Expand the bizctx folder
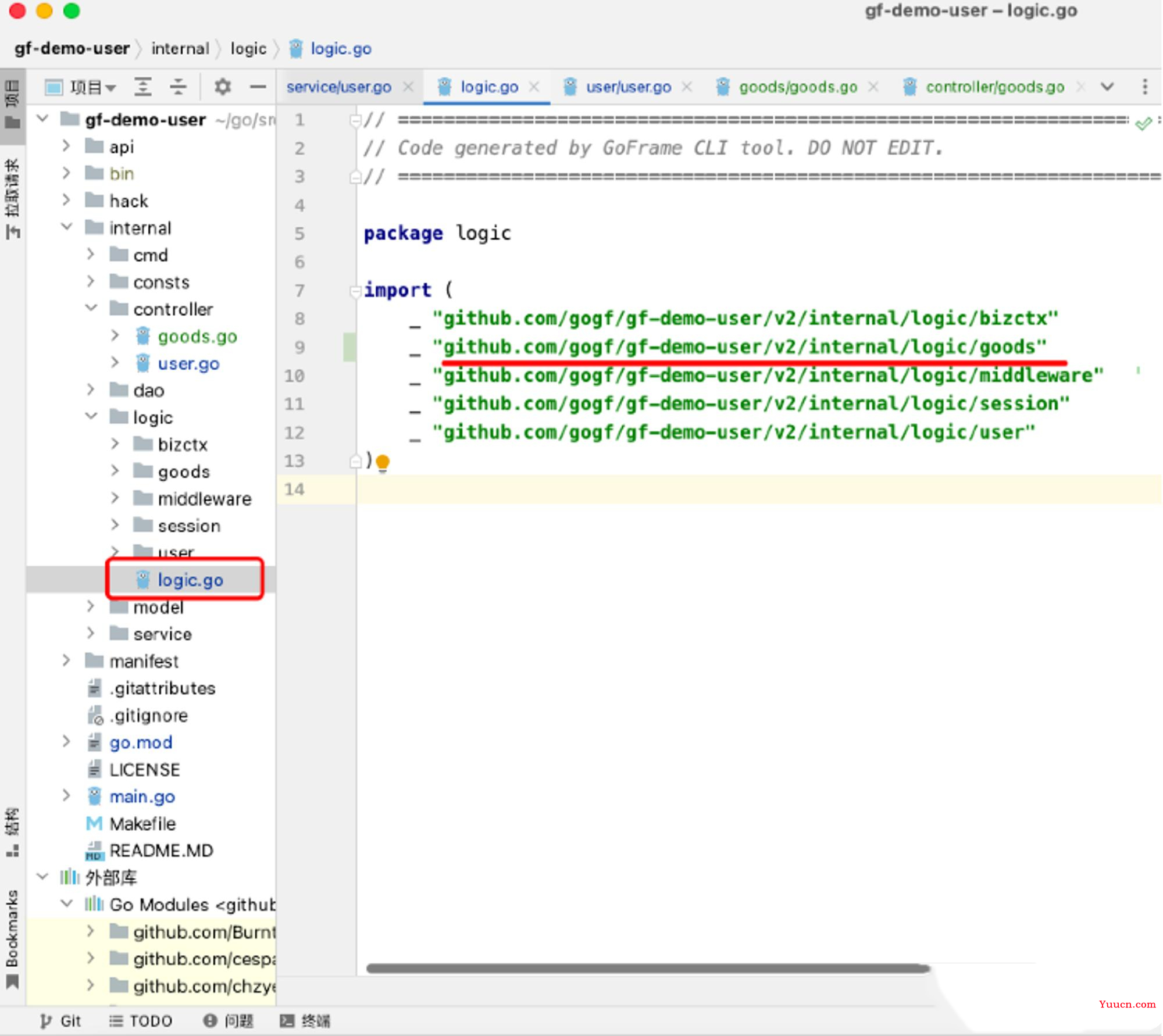The image size is (1163, 1036). point(115,444)
